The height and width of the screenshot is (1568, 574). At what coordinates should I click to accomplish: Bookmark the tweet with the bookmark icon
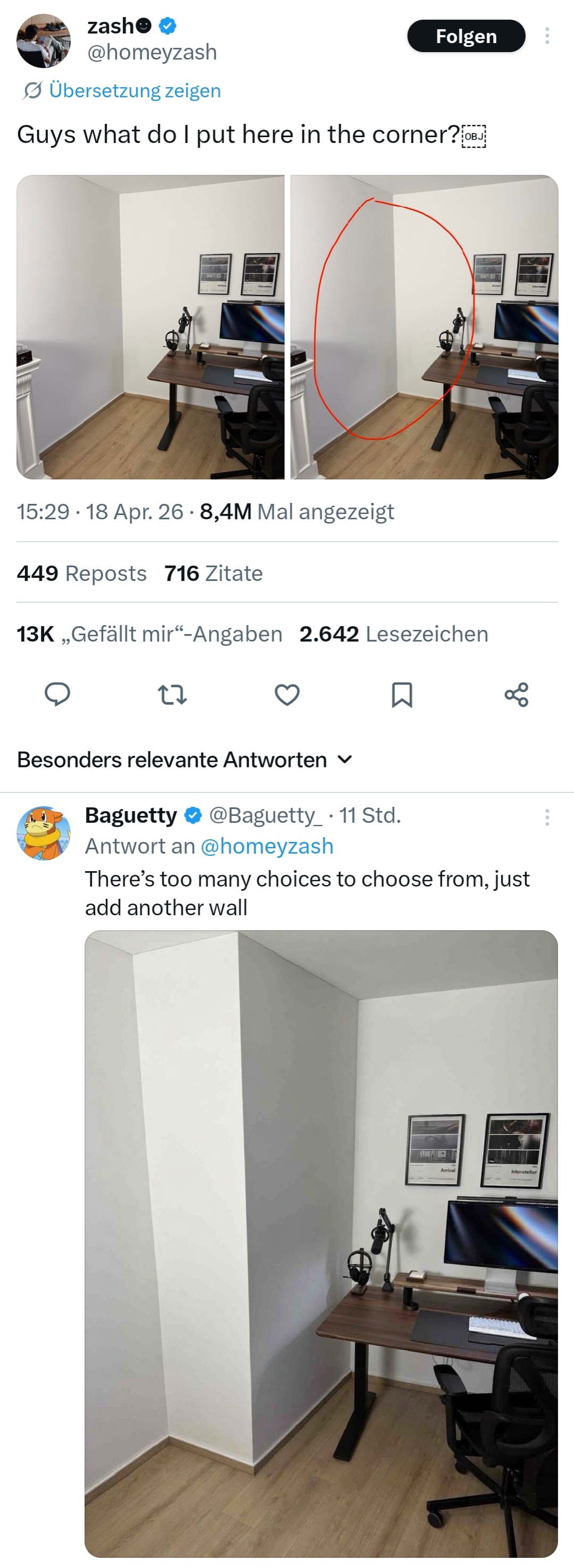pos(402,694)
